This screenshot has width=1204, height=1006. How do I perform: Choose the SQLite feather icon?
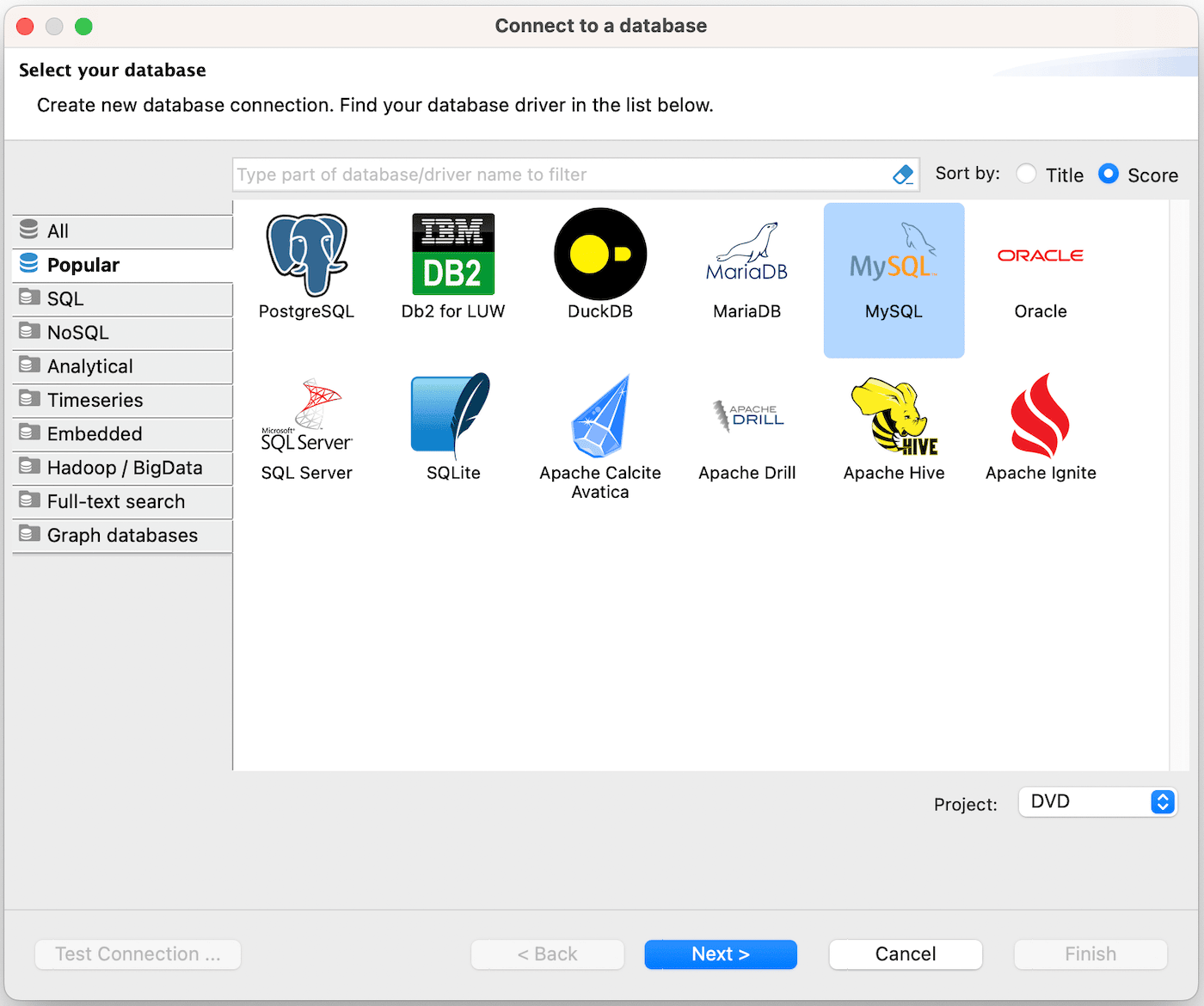pyautogui.click(x=453, y=416)
